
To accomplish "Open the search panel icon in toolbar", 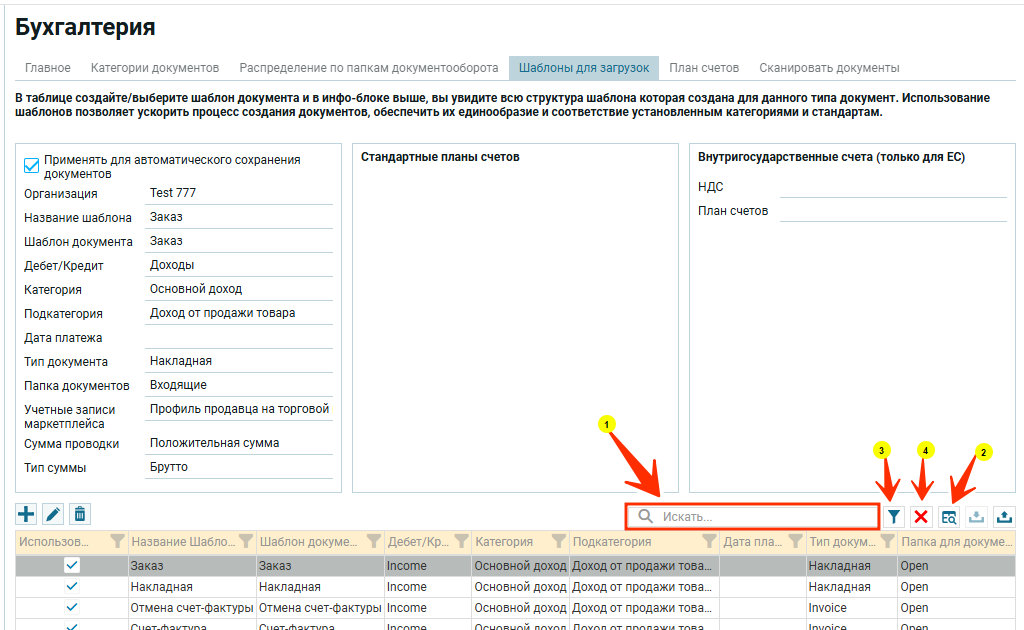I will coord(949,516).
